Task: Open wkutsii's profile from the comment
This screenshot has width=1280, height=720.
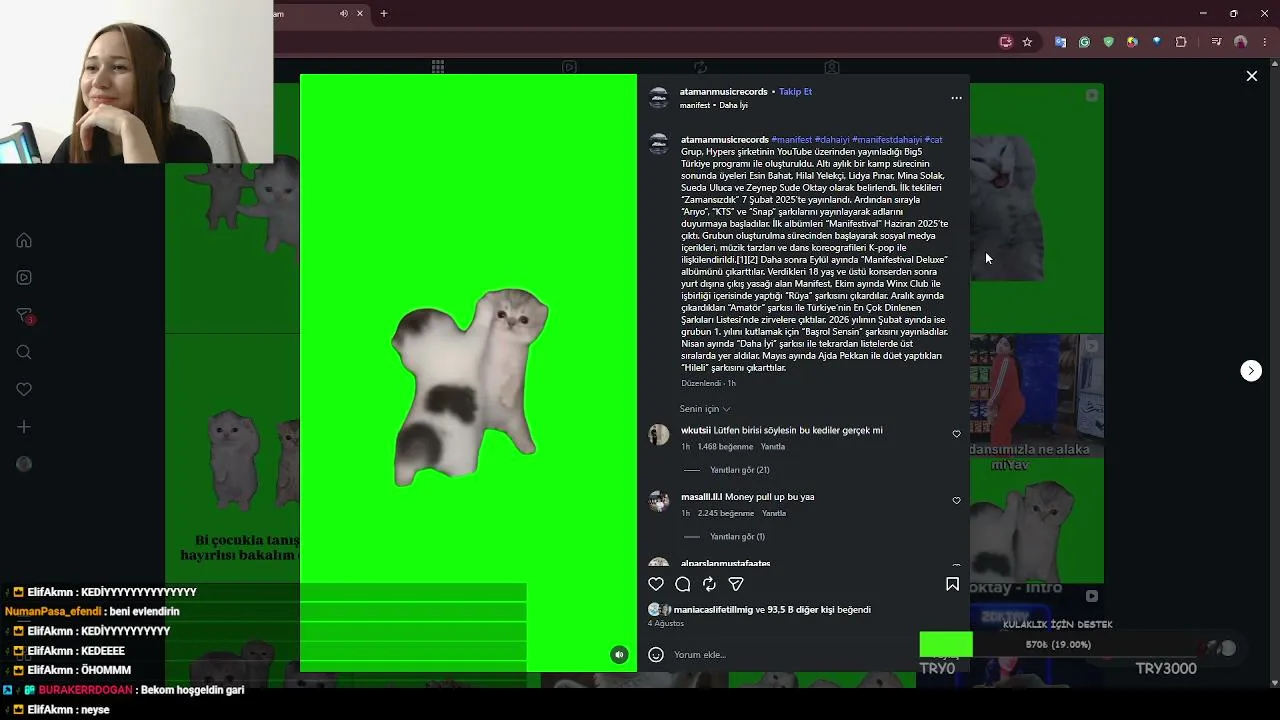Action: (696, 431)
